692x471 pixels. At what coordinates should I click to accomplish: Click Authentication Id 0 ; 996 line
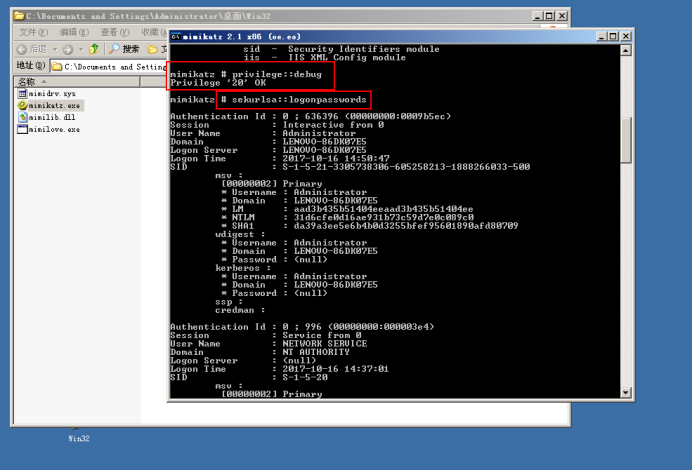tap(302, 327)
